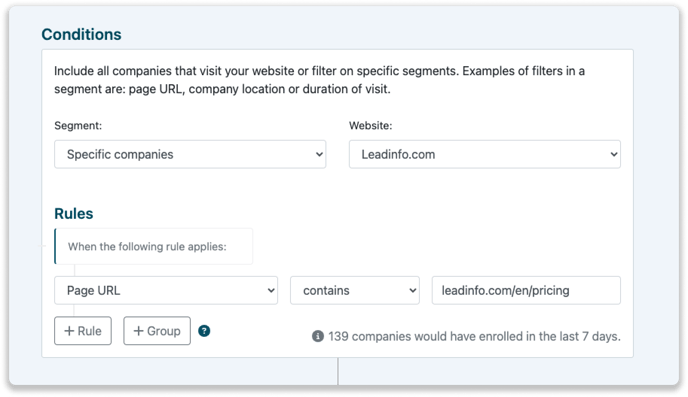Click the Segment dropdown chevron arrow
Image resolution: width=688 pixels, height=397 pixels.
tap(319, 154)
